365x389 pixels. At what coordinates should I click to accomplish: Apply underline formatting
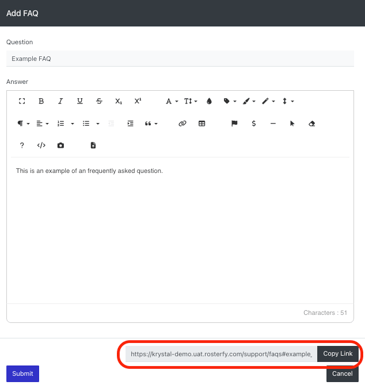[80, 101]
